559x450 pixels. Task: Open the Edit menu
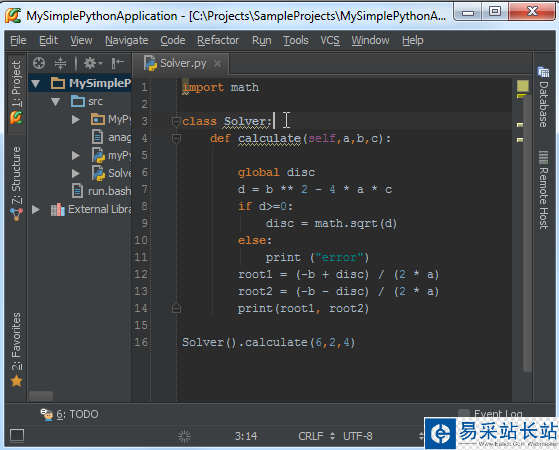click(x=48, y=40)
